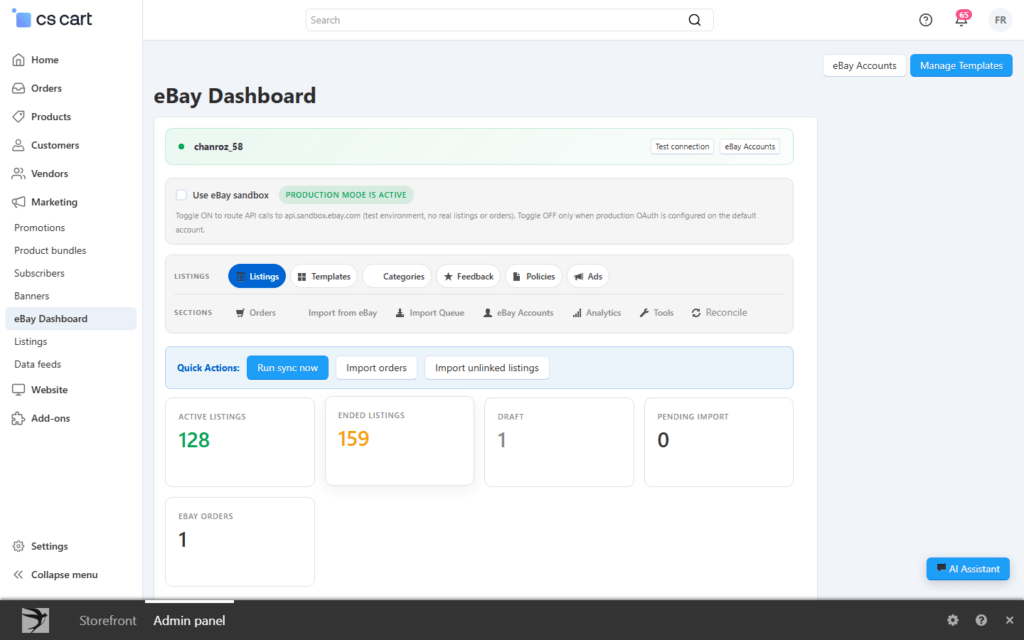The width and height of the screenshot is (1024, 640).
Task: Open the notifications bell
Action: (x=961, y=19)
